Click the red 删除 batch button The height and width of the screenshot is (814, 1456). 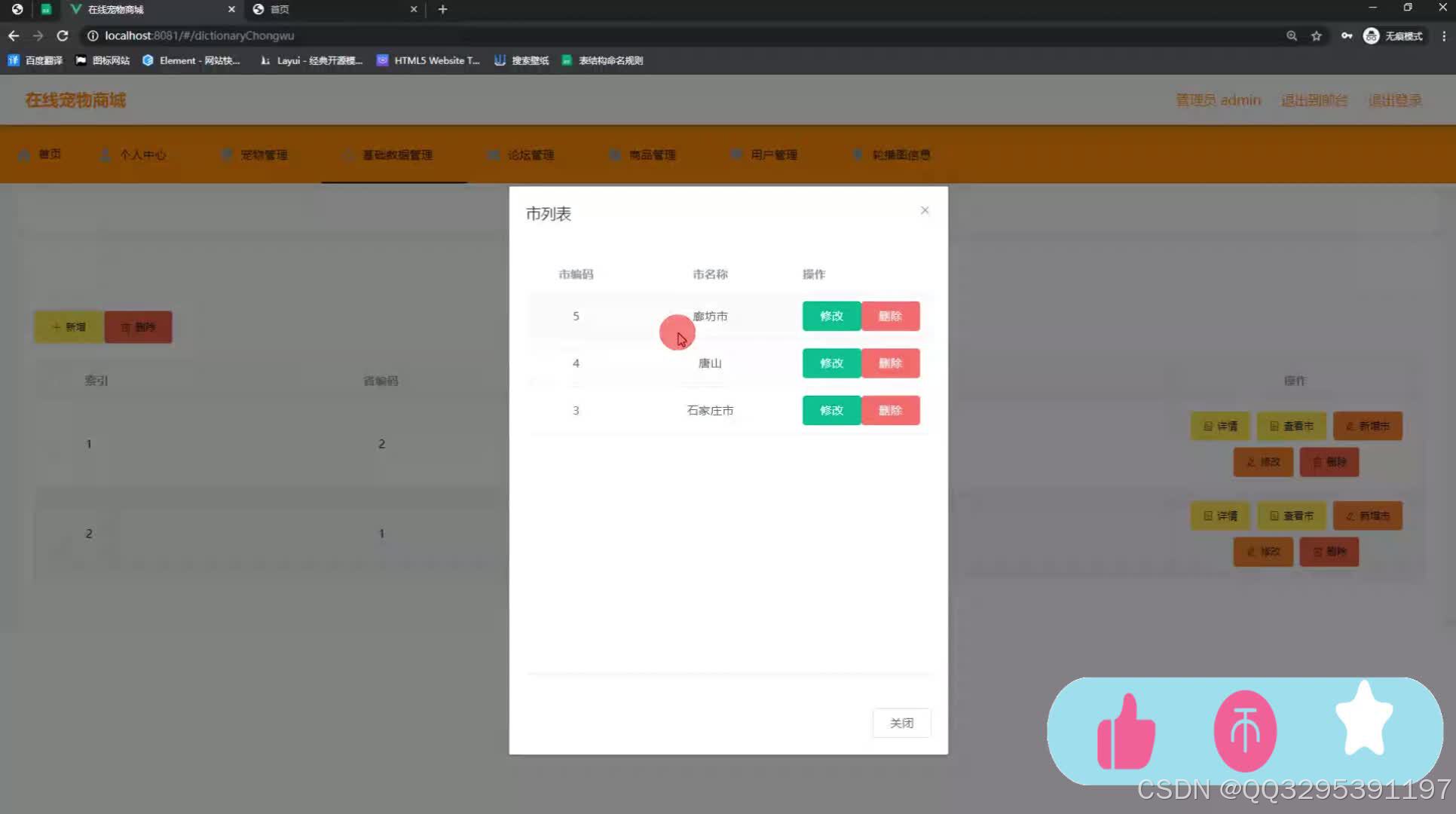(x=138, y=327)
